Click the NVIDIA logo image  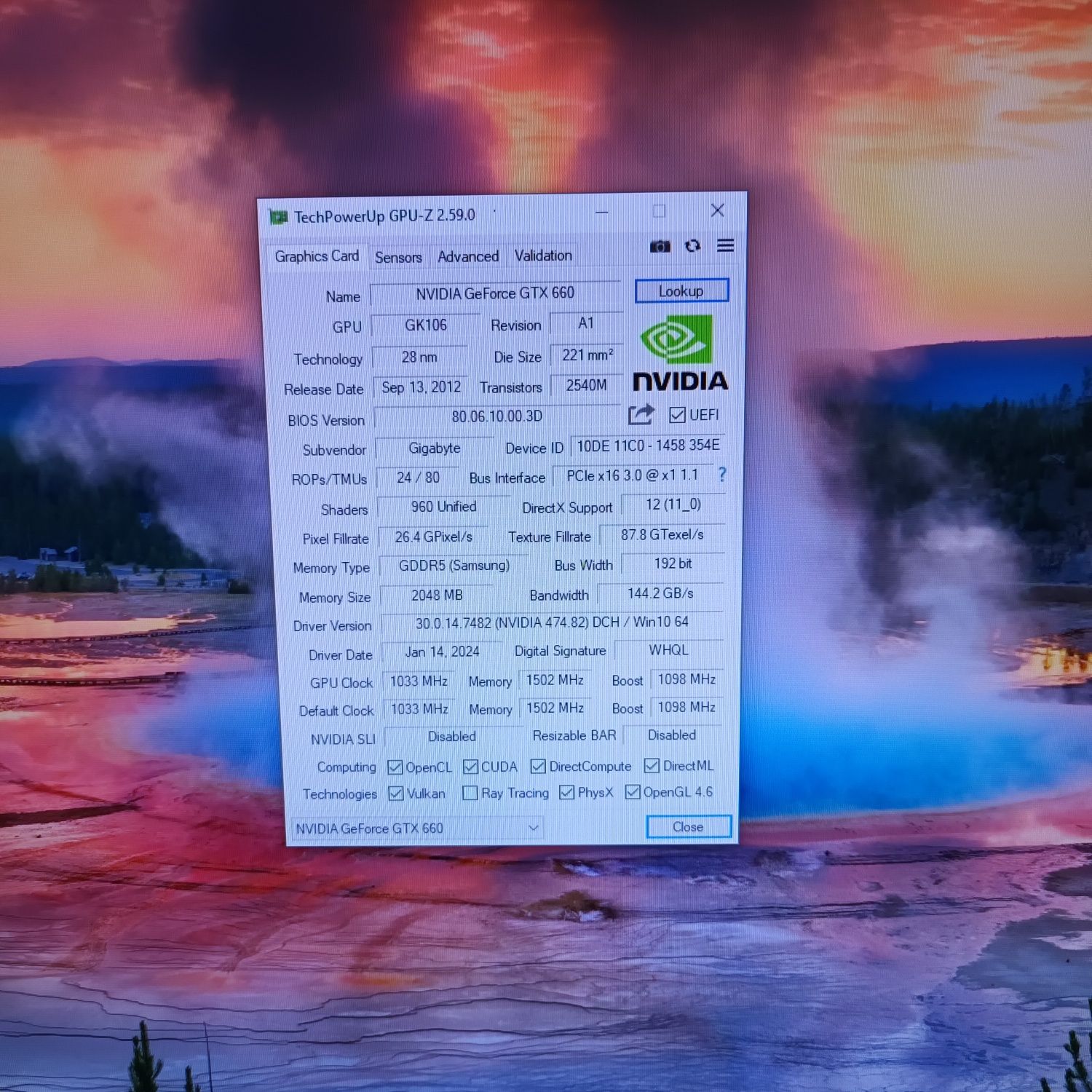tap(680, 353)
